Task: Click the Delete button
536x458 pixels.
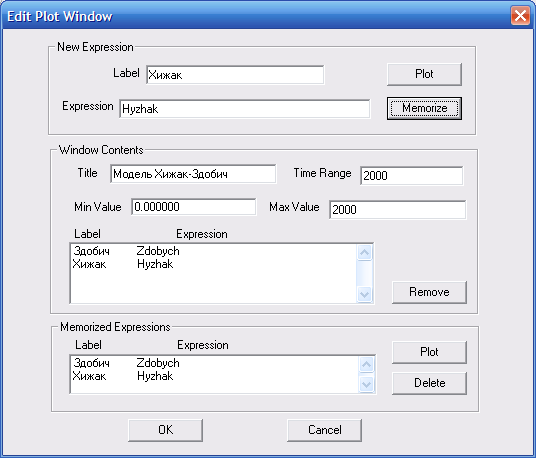Action: click(x=429, y=383)
